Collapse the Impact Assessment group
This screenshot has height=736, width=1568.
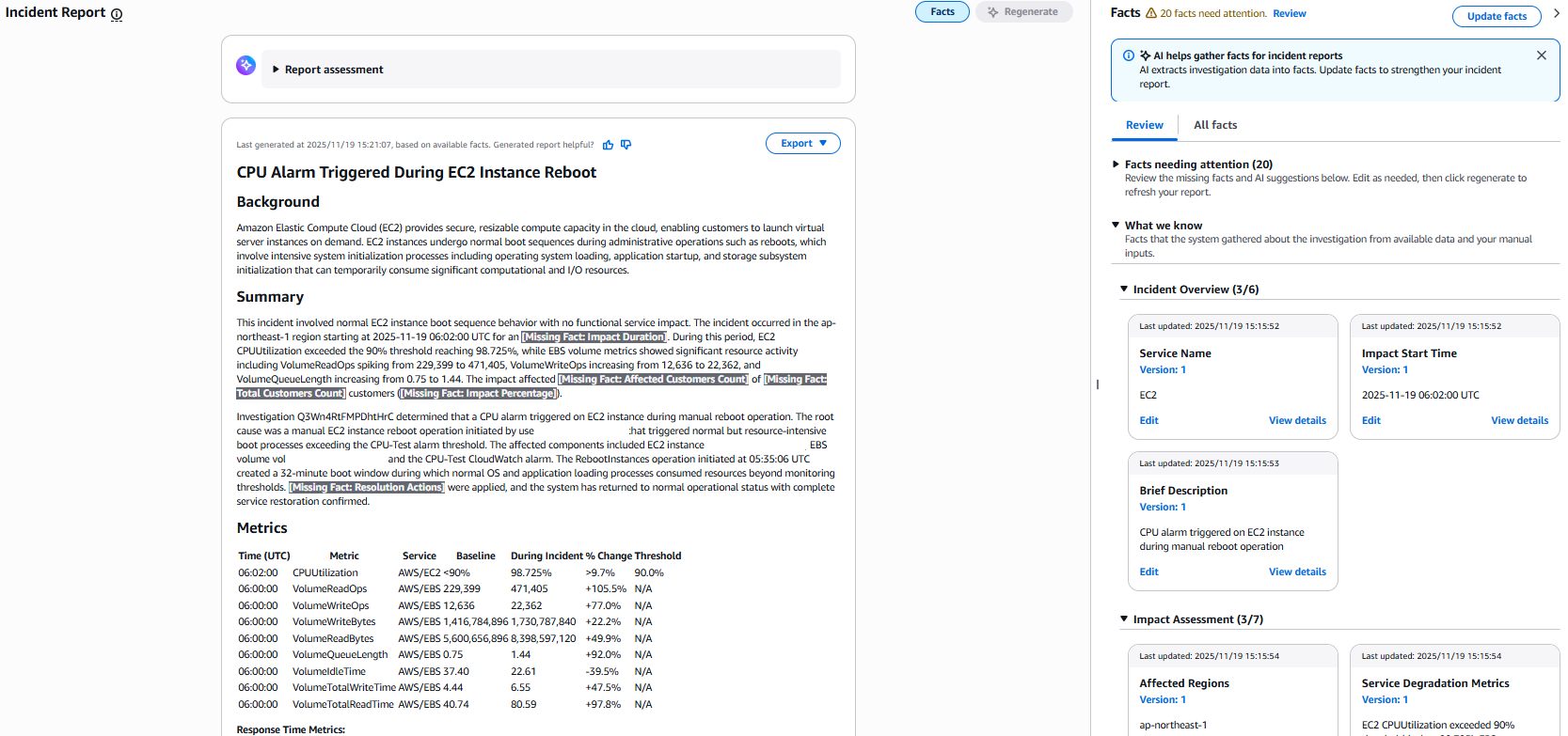[1123, 619]
